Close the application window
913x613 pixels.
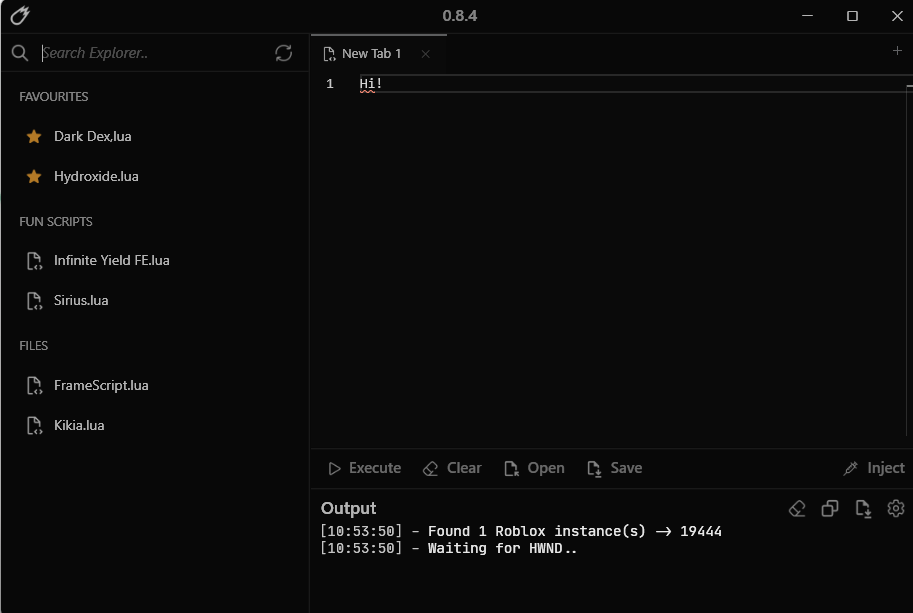click(897, 16)
